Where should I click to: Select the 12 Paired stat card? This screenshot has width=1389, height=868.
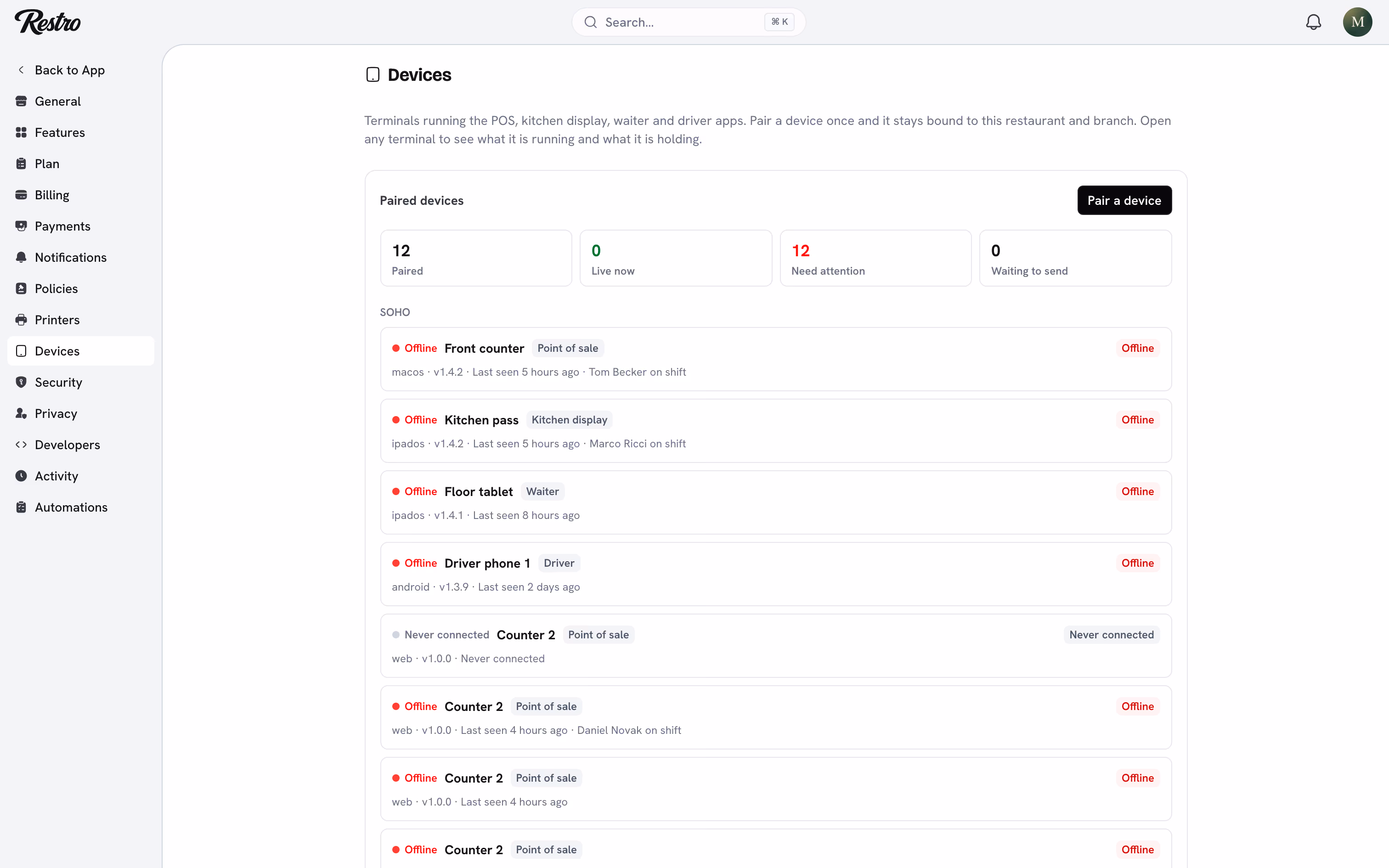pyautogui.click(x=476, y=258)
